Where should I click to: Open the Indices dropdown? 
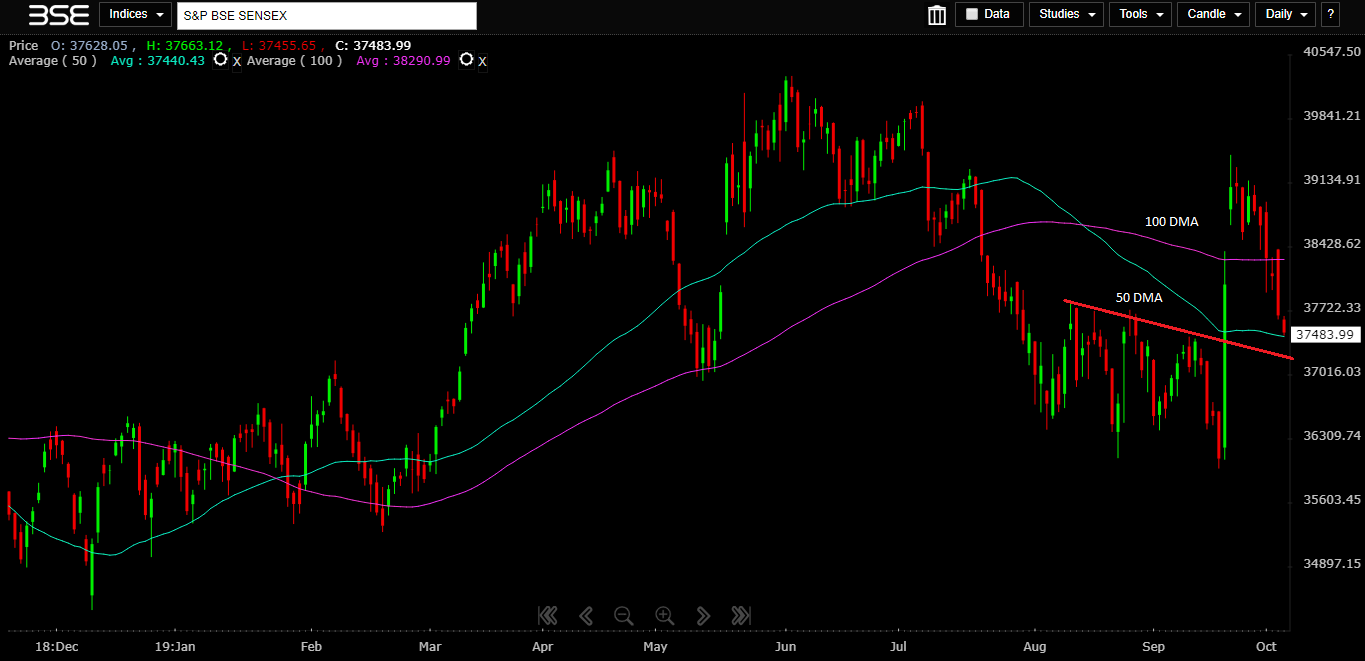point(135,15)
